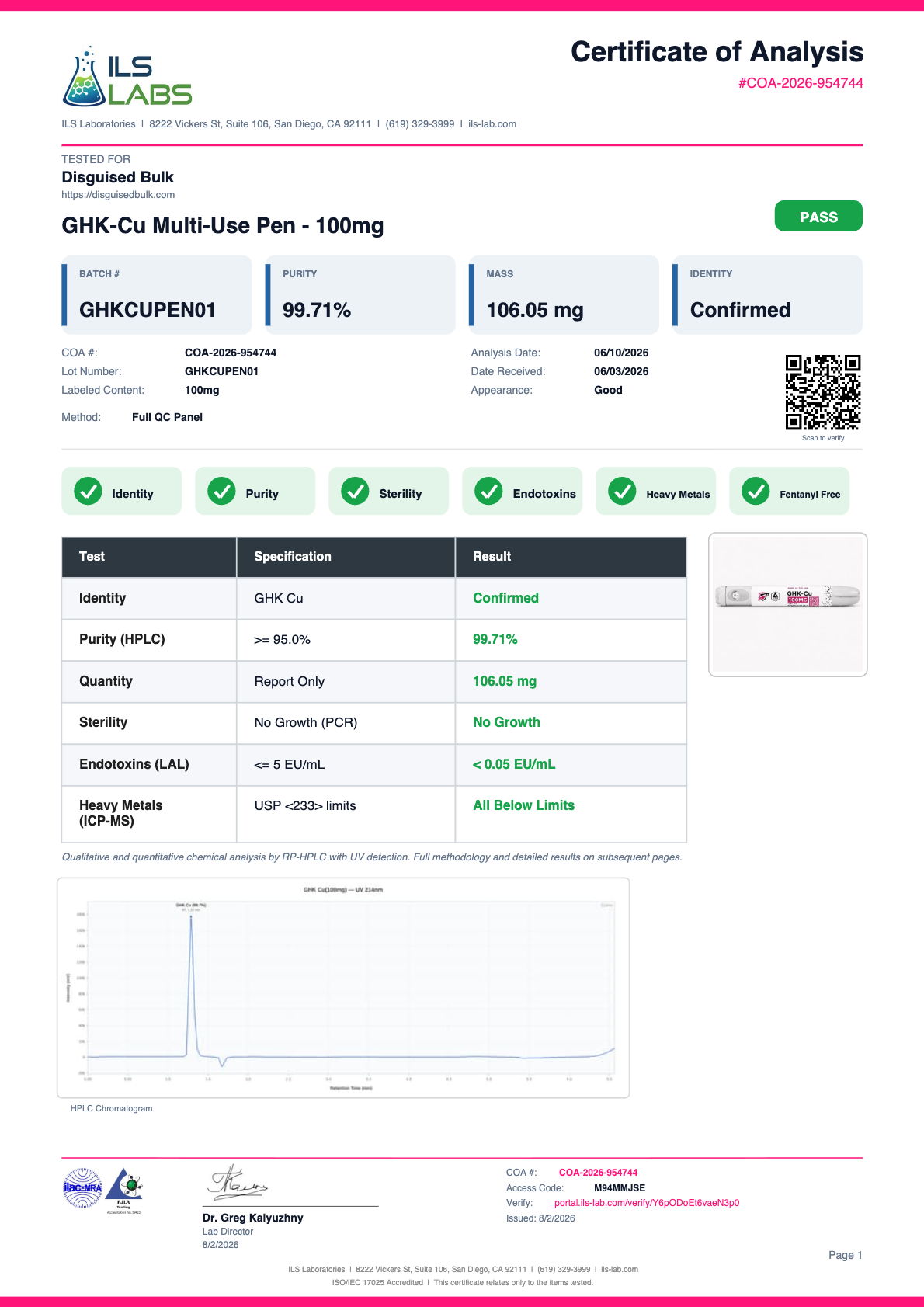
Task: Click the HPLC Chromatogram caption
Action: [111, 1108]
